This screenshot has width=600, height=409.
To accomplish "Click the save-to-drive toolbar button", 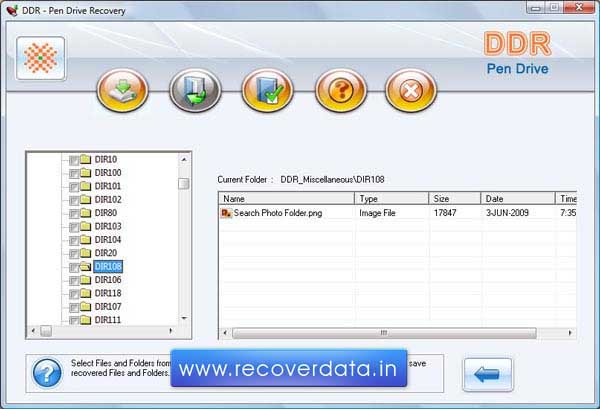I will (122, 90).
